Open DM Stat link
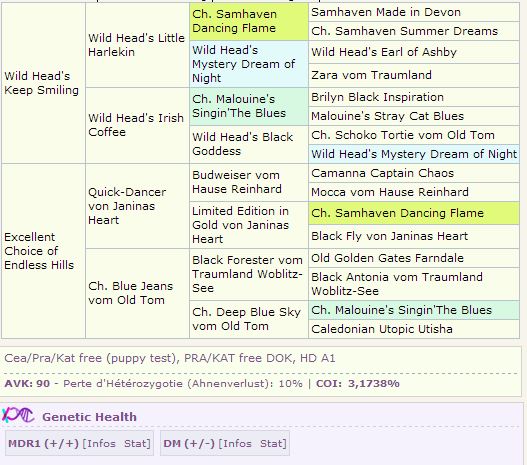Screen dimensions: 527x465 pyautogui.click(x=271, y=443)
